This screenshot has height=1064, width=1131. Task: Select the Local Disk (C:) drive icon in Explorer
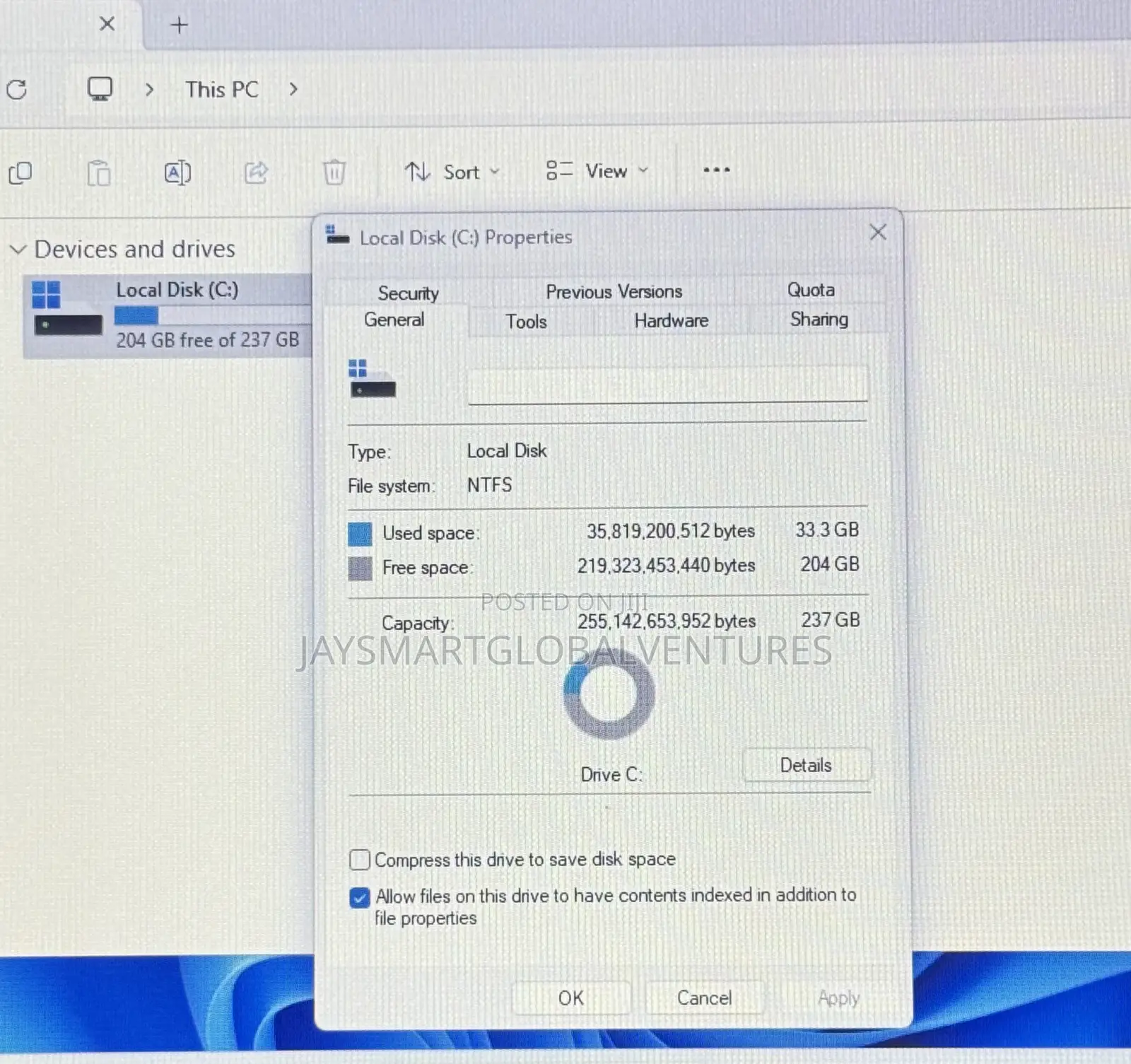[x=67, y=308]
